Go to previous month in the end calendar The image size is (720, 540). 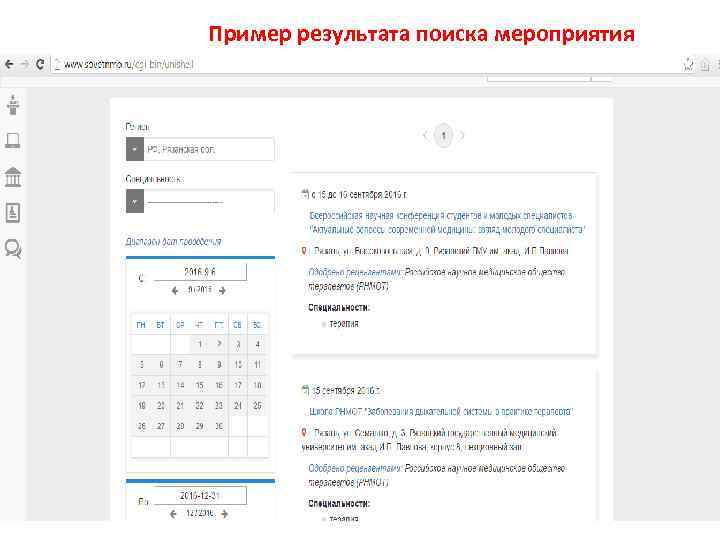coord(173,514)
